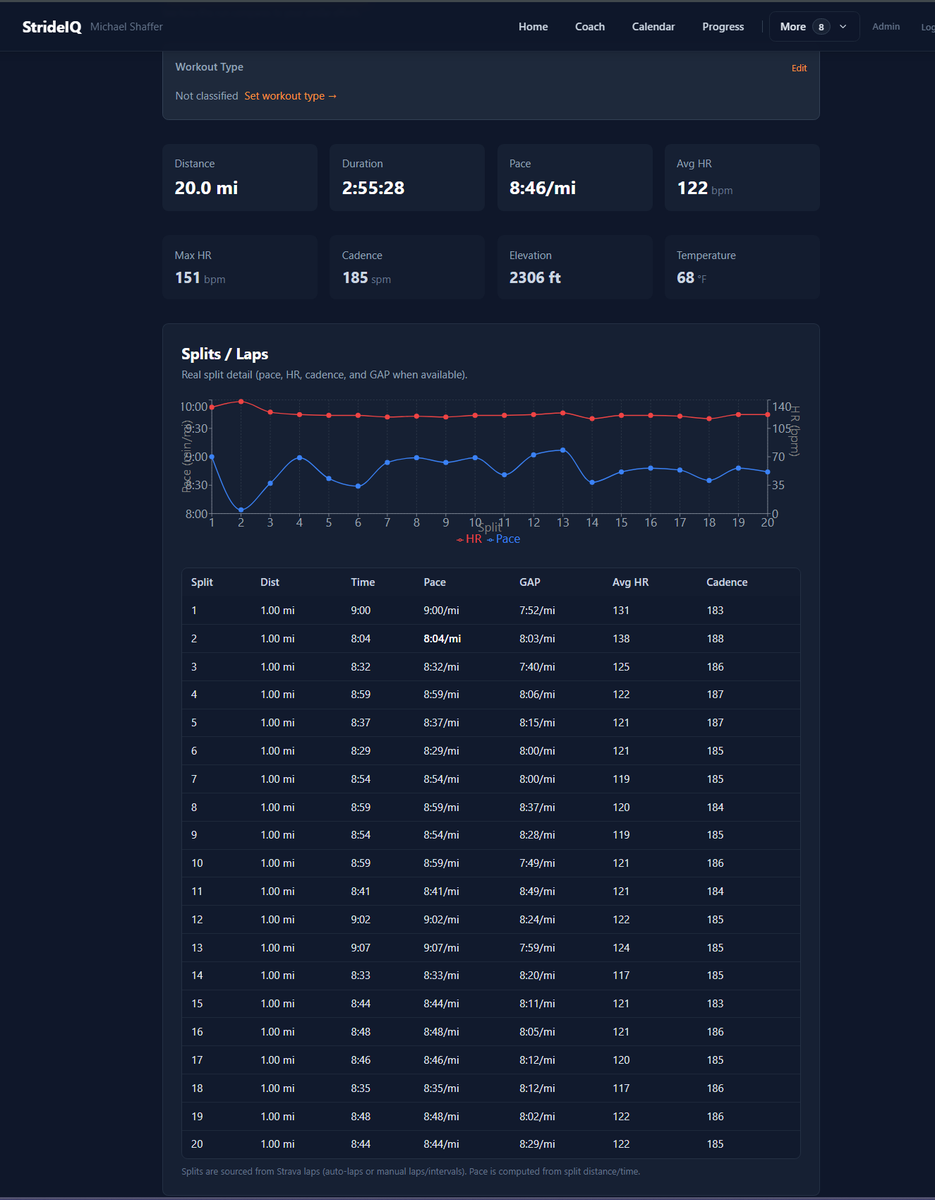935x1200 pixels.
Task: Click the notification badge showing 8 on More
Action: [822, 26]
